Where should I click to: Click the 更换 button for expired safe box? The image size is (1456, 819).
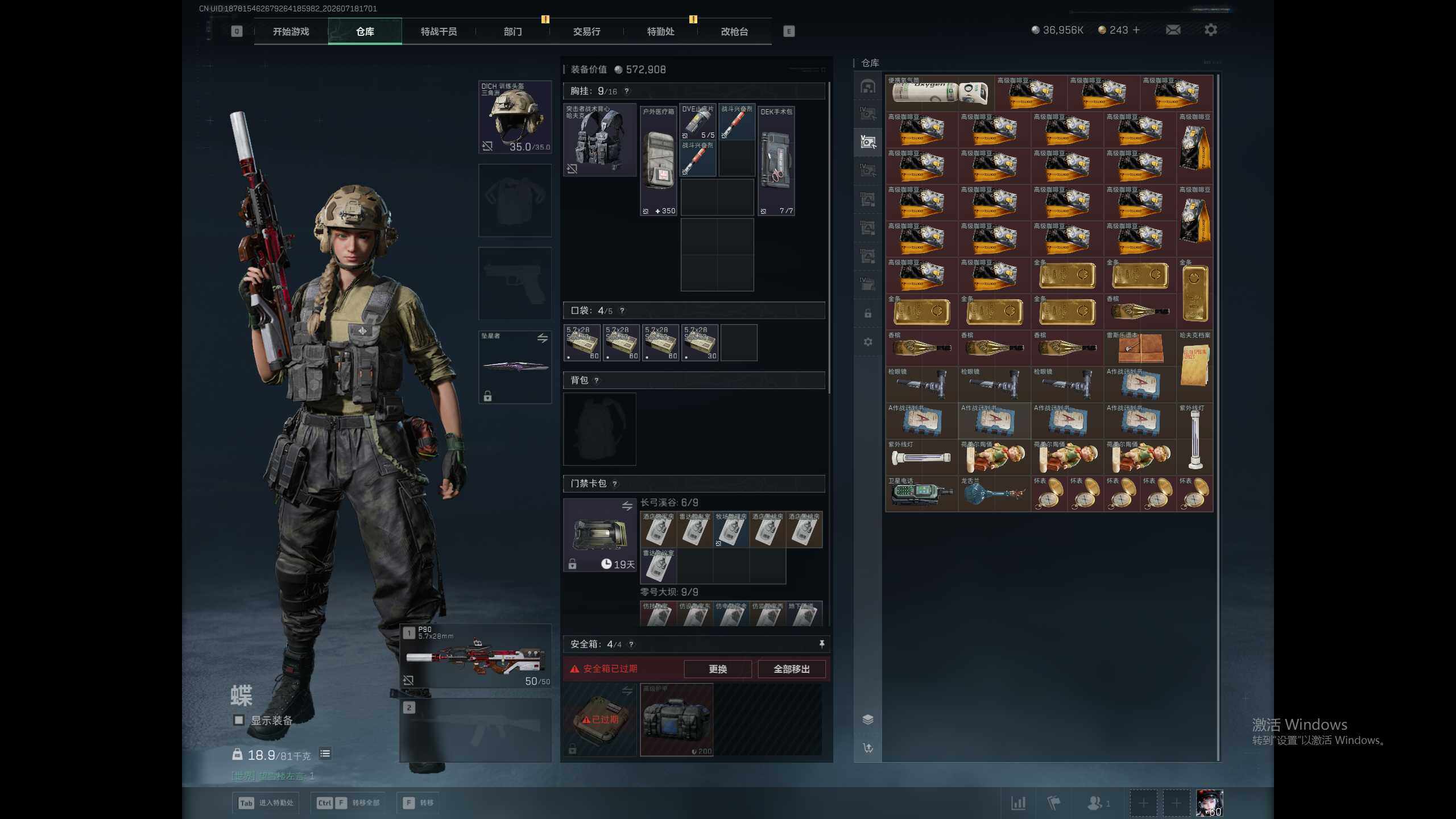coord(718,669)
